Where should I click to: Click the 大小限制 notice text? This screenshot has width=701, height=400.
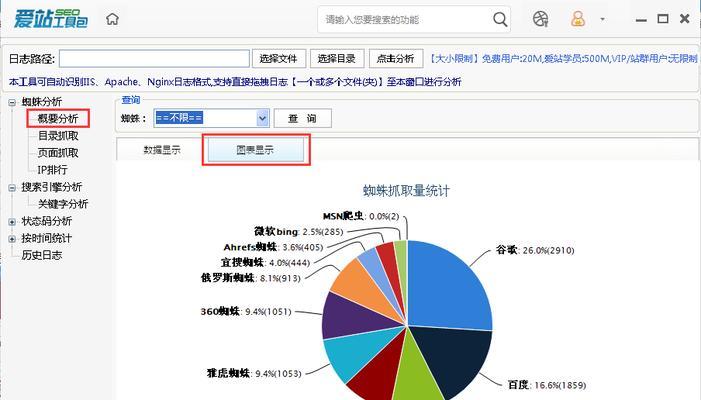pos(563,59)
